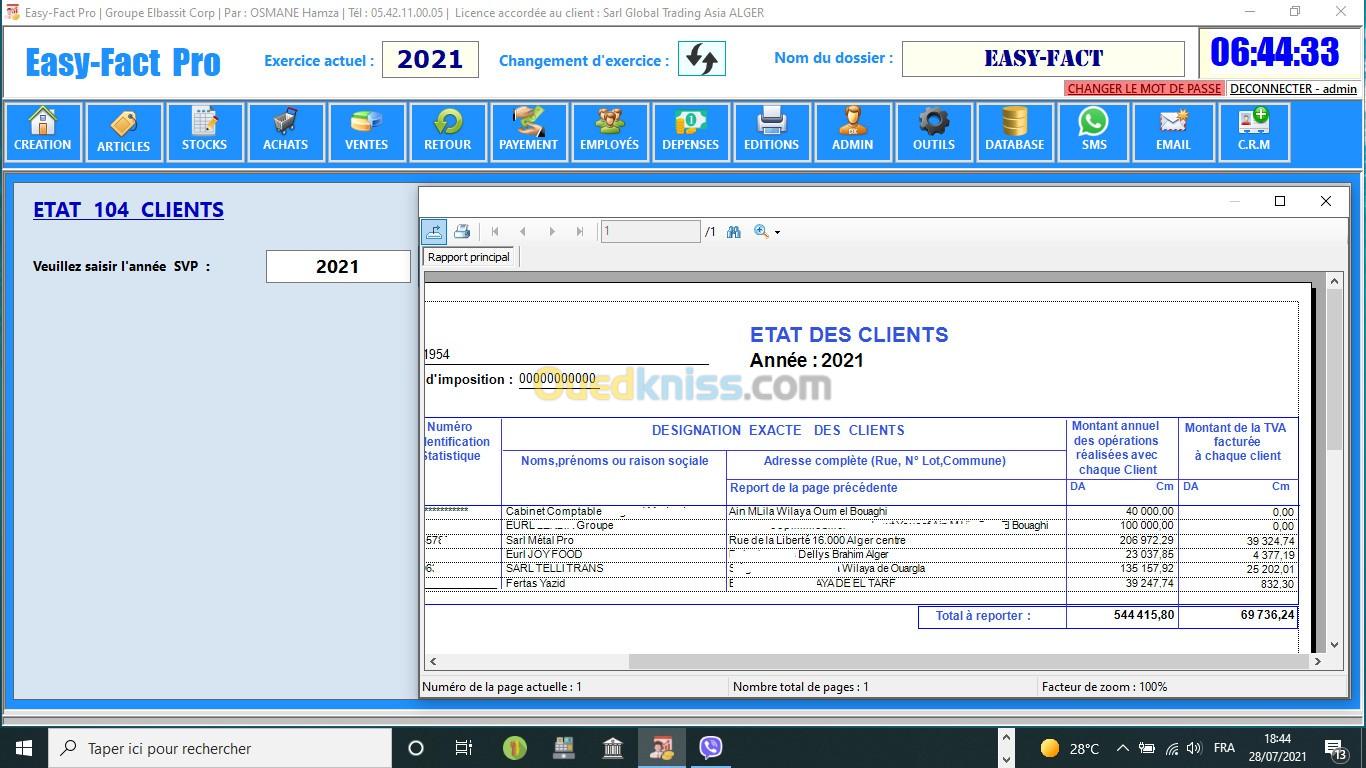This screenshot has height=768, width=1366.
Task: Open Viber from the Windows taskbar
Action: coord(710,748)
